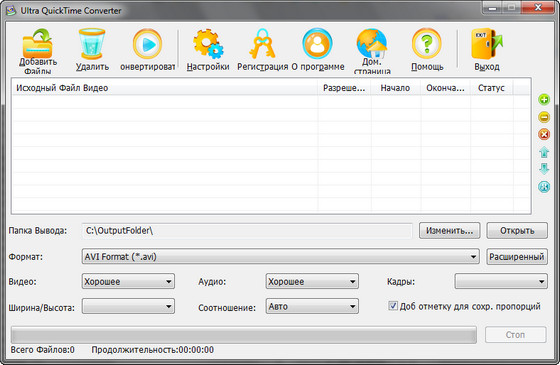Click the Выход exit door icon
Viewport: 560px width, 365px height.
(487, 44)
